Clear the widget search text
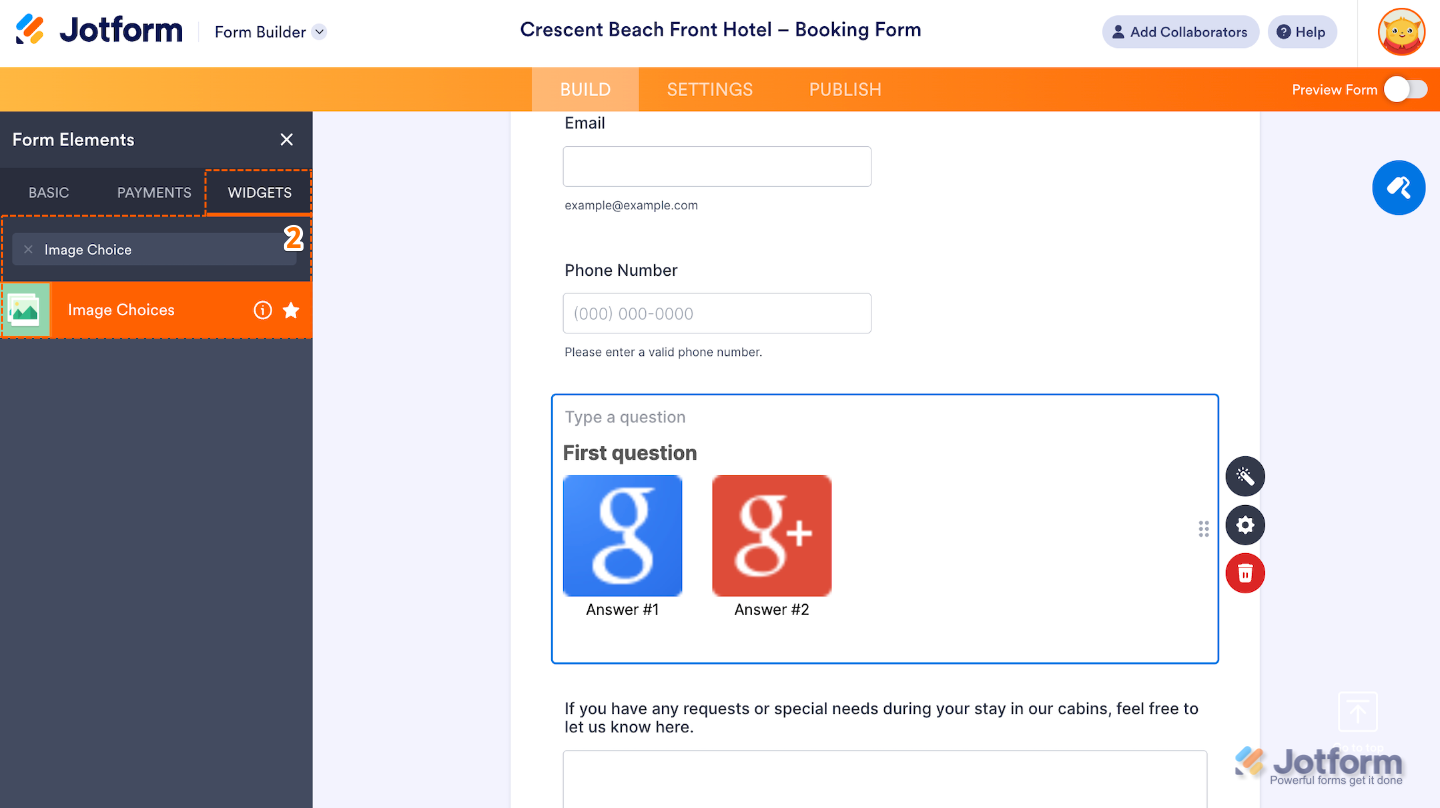Image resolution: width=1440 pixels, height=808 pixels. point(28,250)
